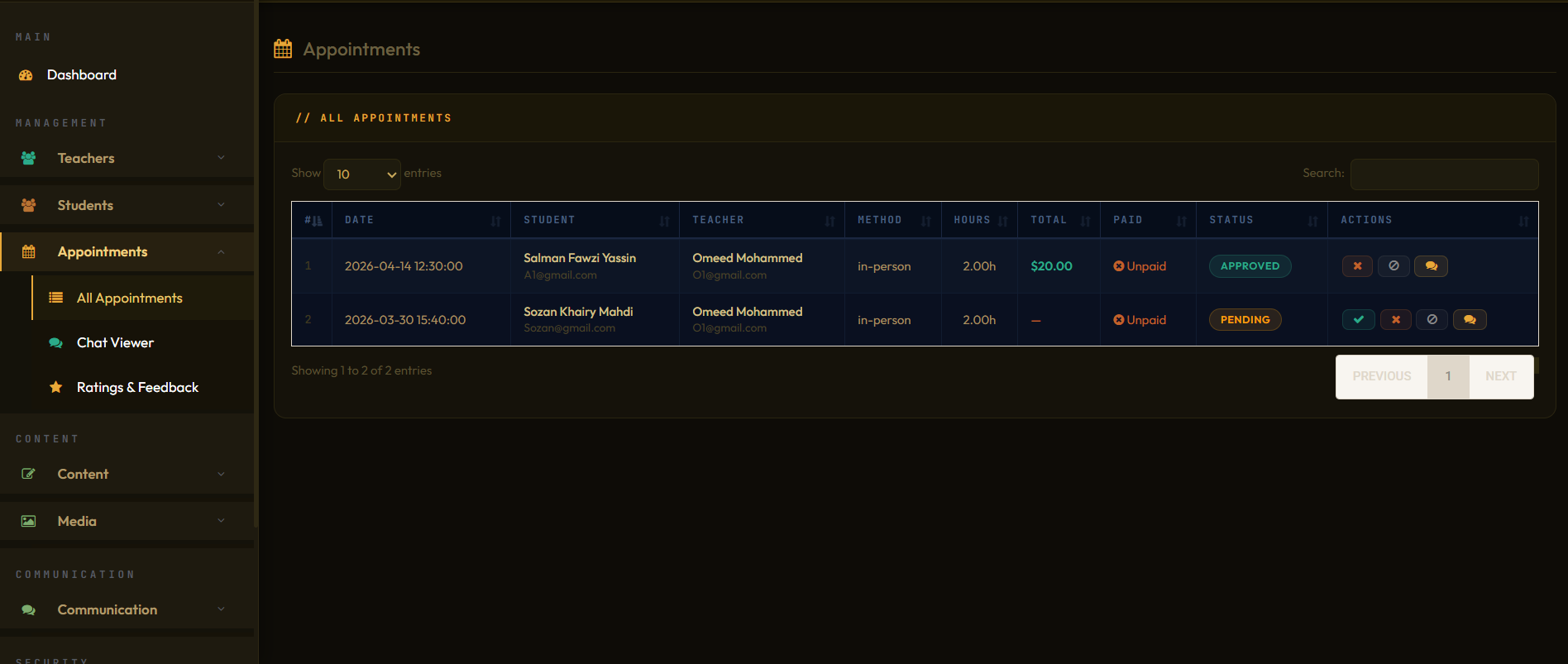Cancel Salman Fawzi Yassin's appointment using the ban icon
Screen dimensions: 1568x664
1394,266
